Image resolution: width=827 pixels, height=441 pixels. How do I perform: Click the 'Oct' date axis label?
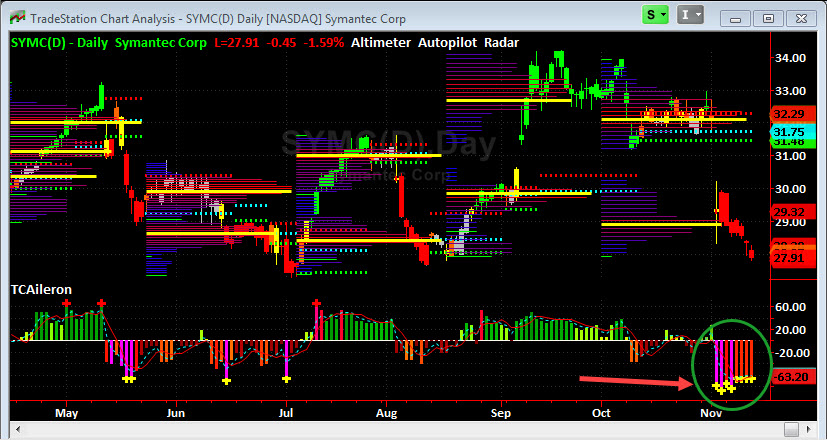[x=601, y=413]
